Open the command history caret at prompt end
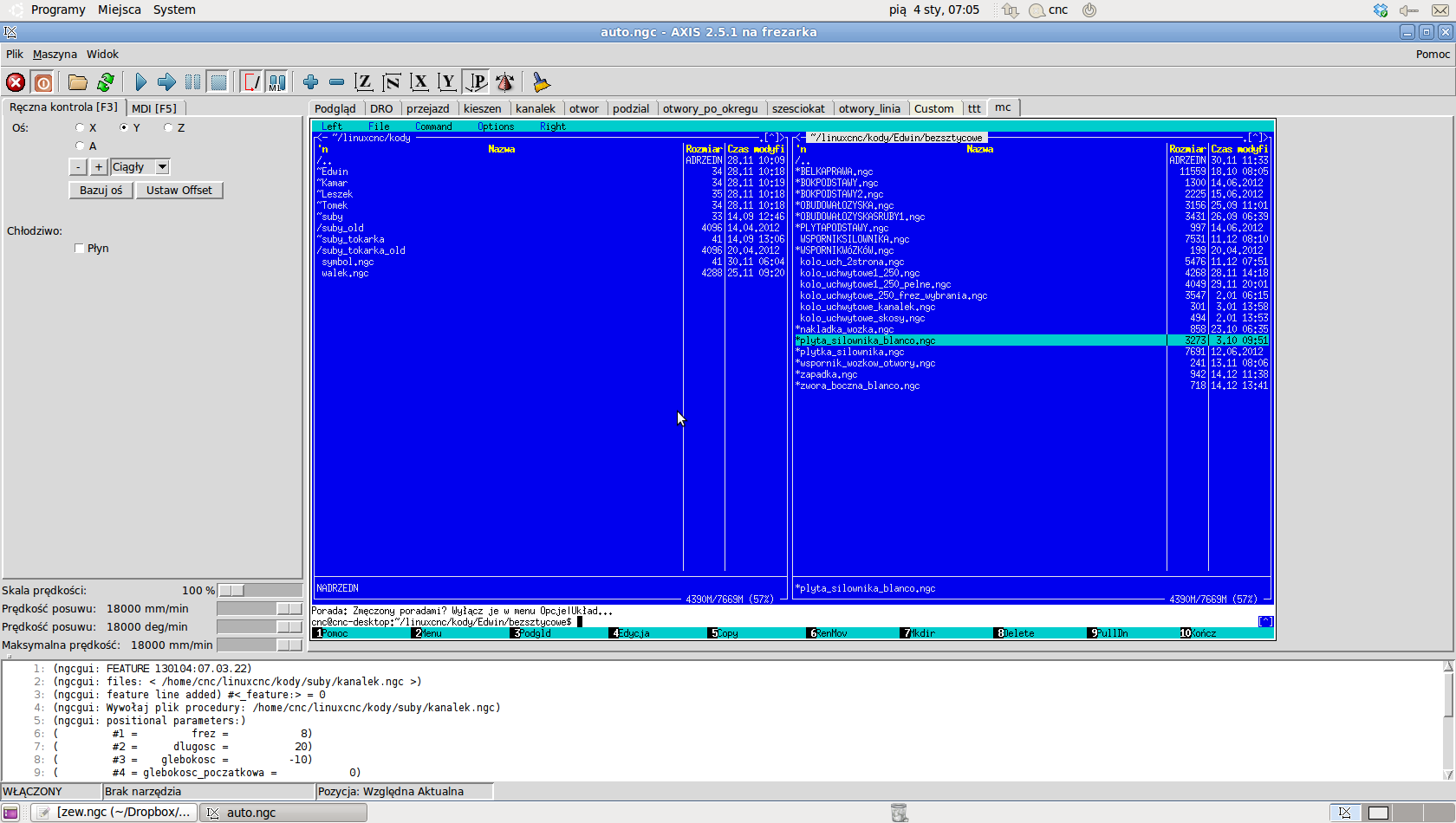1456x823 pixels. (x=1265, y=621)
